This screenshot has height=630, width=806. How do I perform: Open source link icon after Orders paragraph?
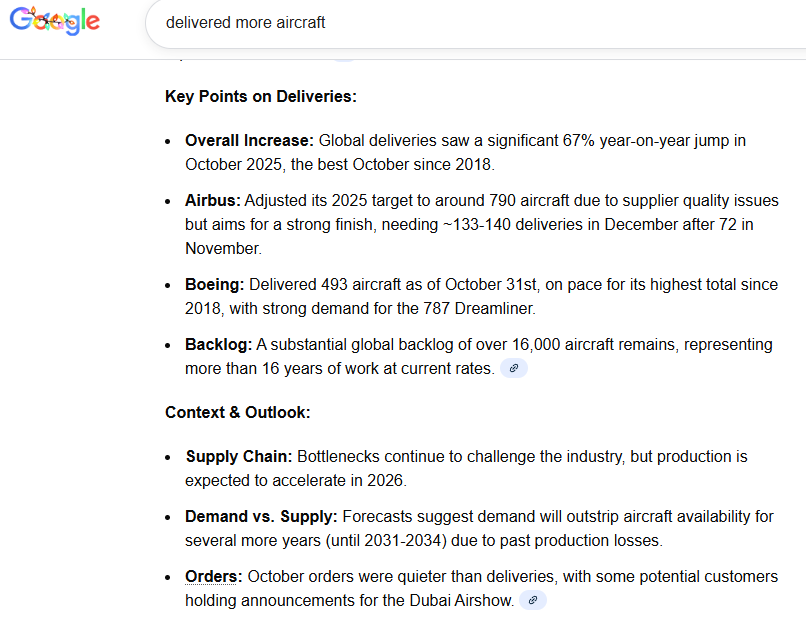(533, 600)
